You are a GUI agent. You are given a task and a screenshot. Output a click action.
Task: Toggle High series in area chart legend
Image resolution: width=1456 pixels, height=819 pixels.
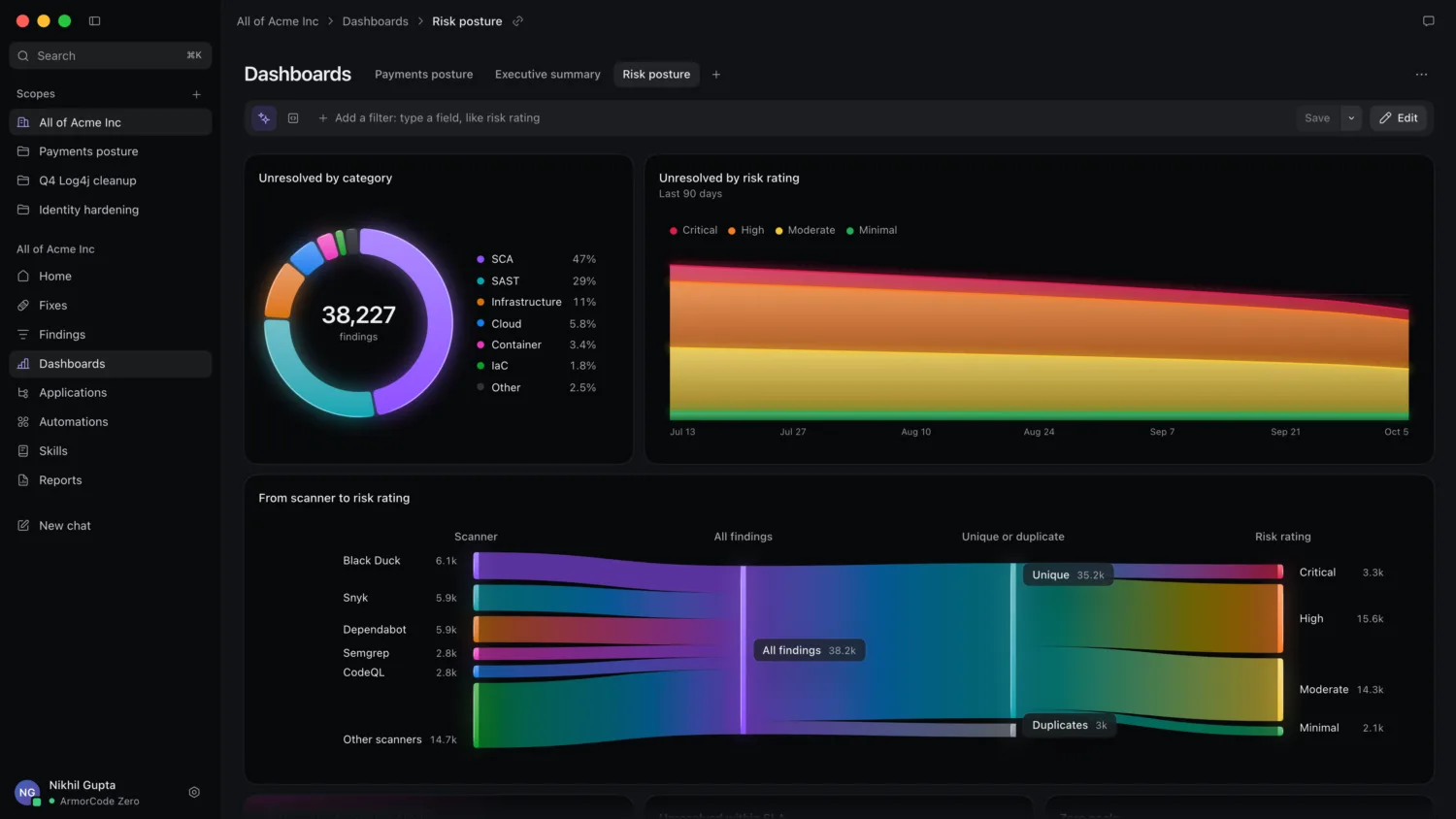coord(745,231)
